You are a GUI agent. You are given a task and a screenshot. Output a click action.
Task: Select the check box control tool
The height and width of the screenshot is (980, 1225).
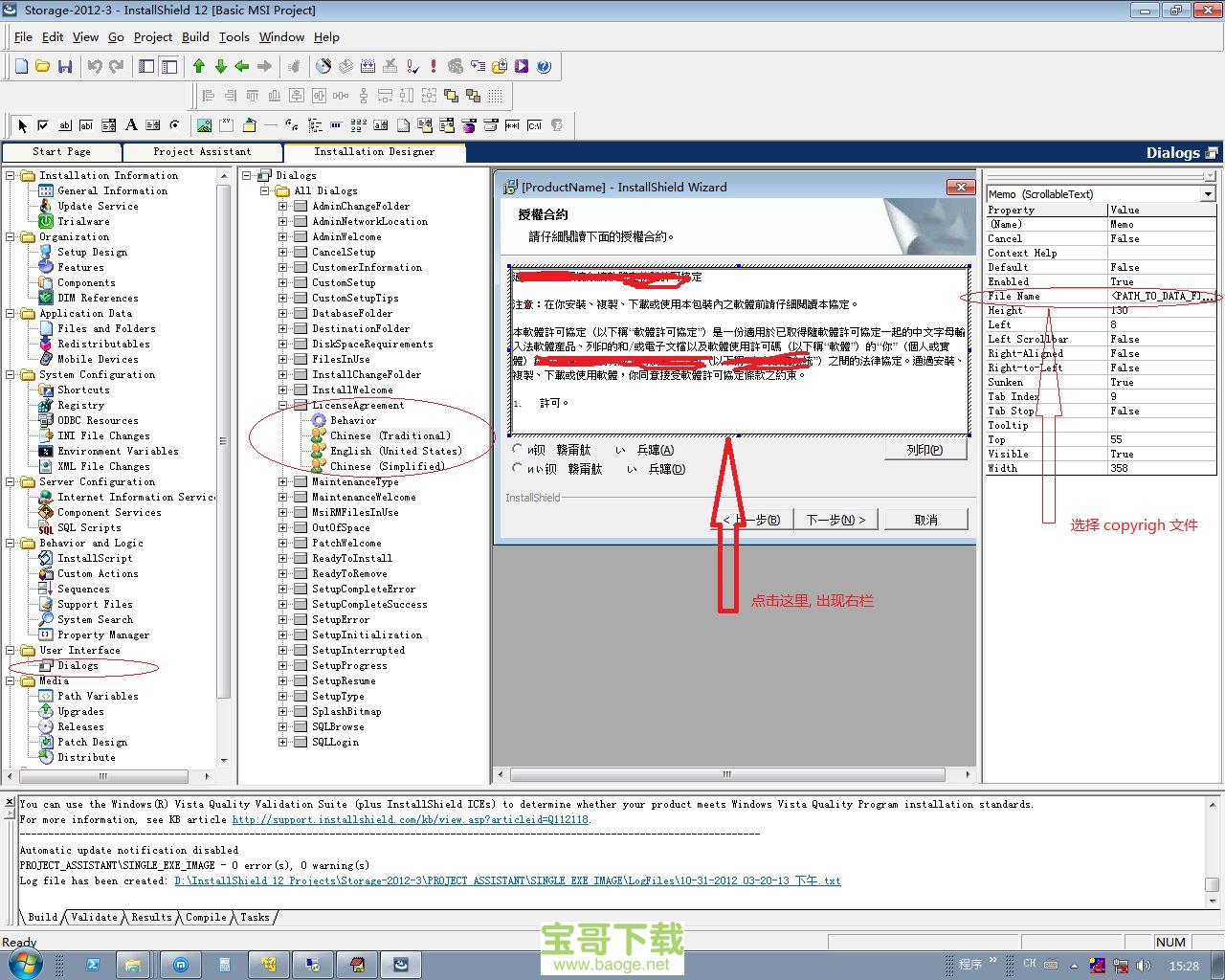click(43, 125)
